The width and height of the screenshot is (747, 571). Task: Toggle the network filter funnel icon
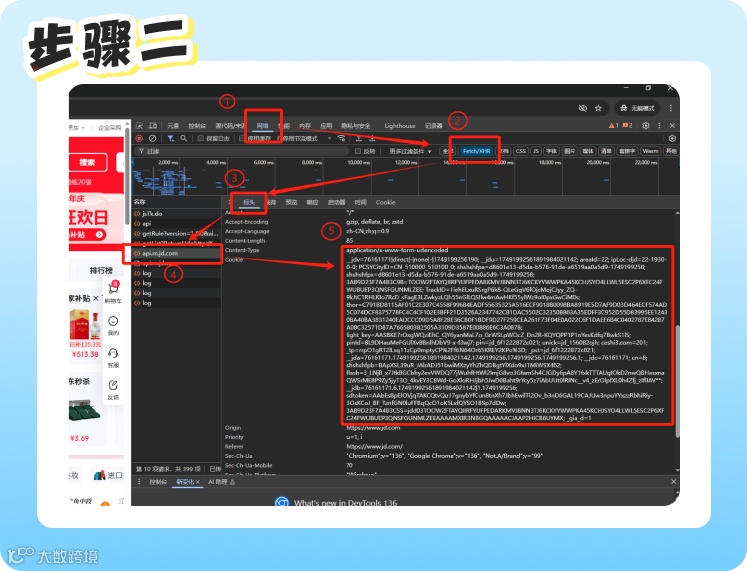[171, 139]
